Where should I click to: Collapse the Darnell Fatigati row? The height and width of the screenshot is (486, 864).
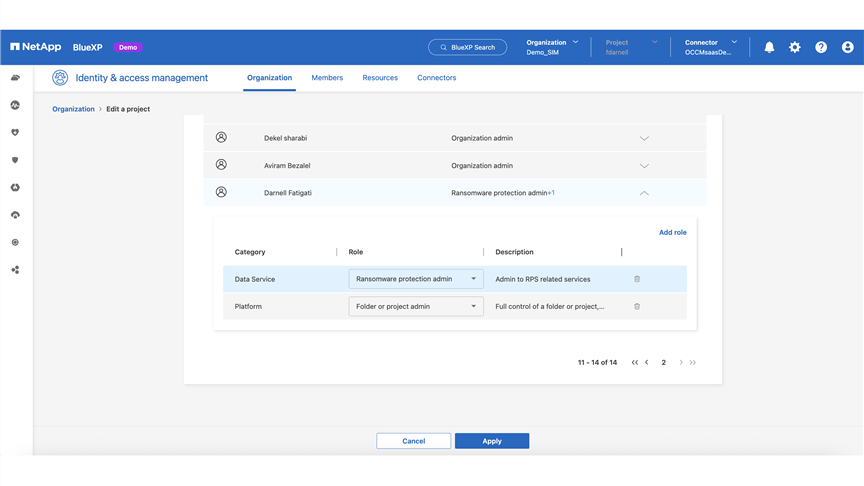point(644,193)
